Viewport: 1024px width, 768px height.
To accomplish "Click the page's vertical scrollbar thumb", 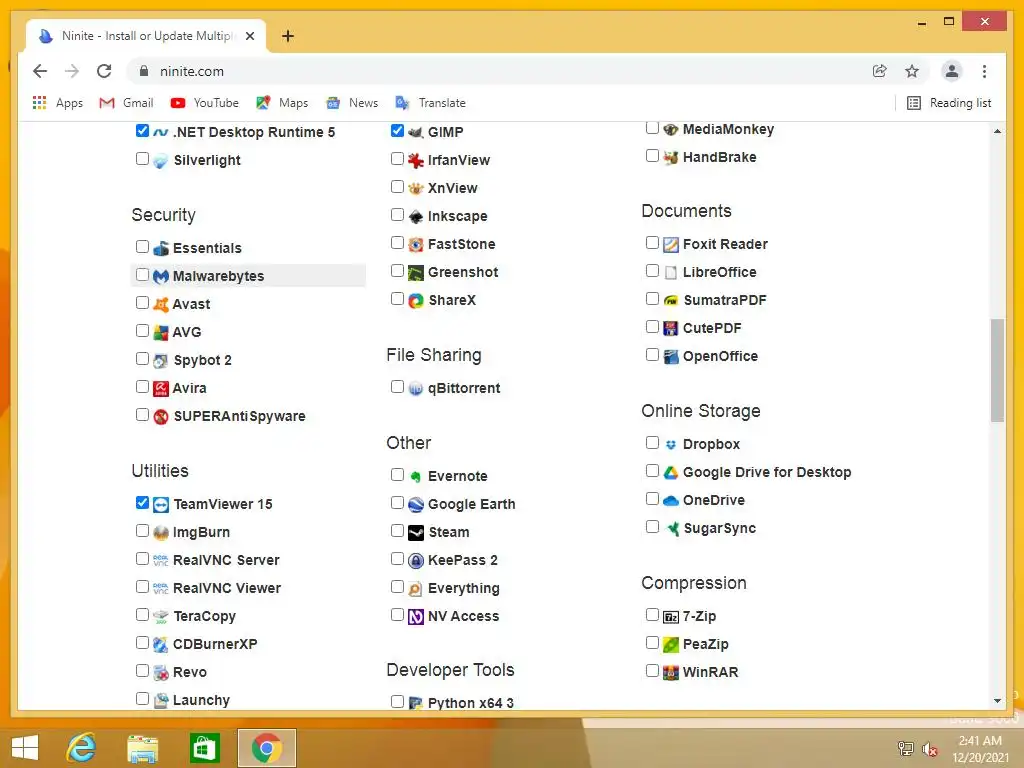I will pyautogui.click(x=997, y=370).
